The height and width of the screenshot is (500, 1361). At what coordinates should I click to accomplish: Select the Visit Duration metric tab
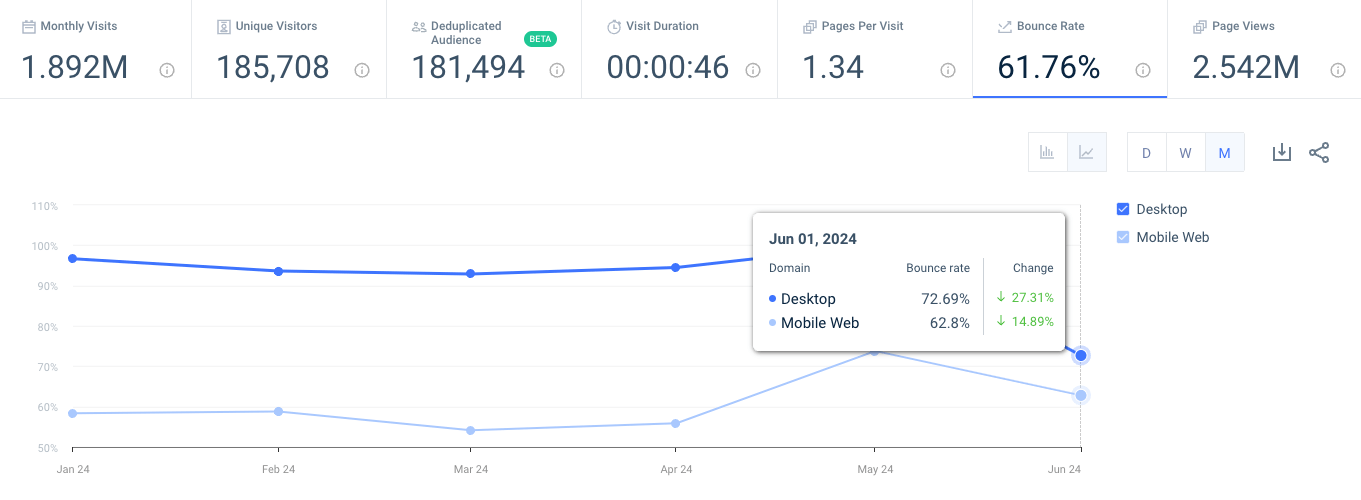click(679, 50)
